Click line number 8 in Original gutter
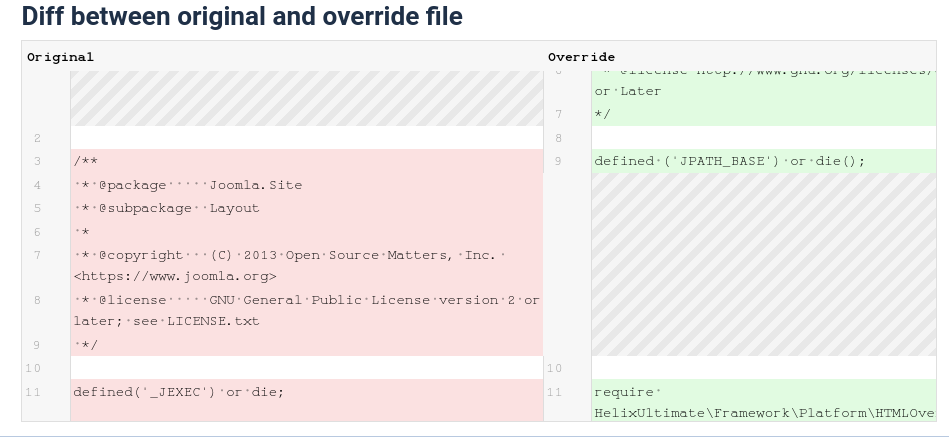This screenshot has height=439, width=949. 37,300
